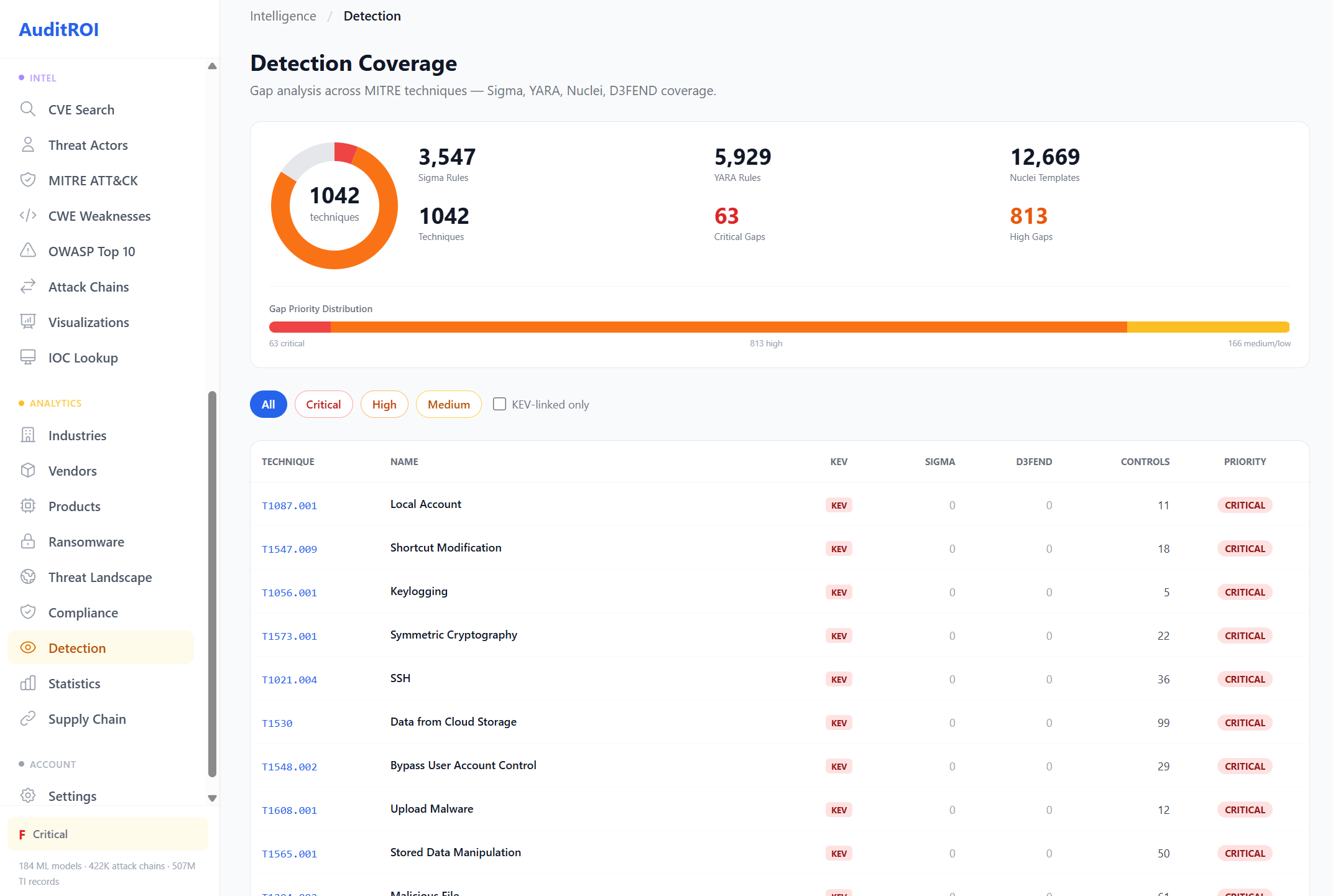Navigate to Intelligence breadcrumb
1333x896 pixels.
[x=283, y=16]
